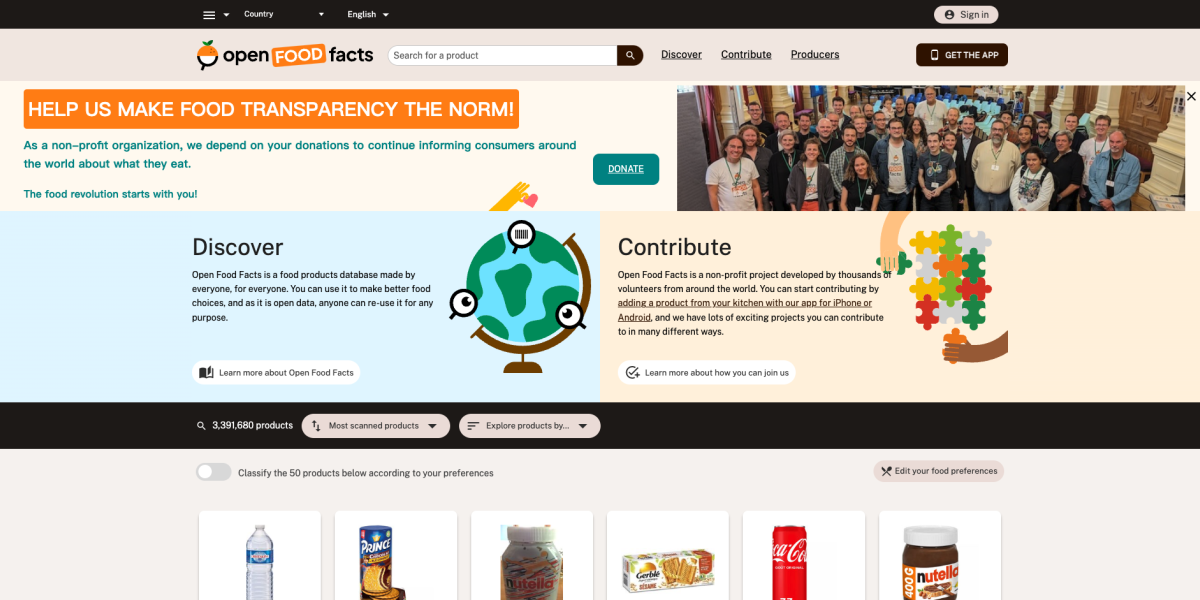The height and width of the screenshot is (600, 1200).
Task: Click the Search for a product field
Action: pos(502,55)
